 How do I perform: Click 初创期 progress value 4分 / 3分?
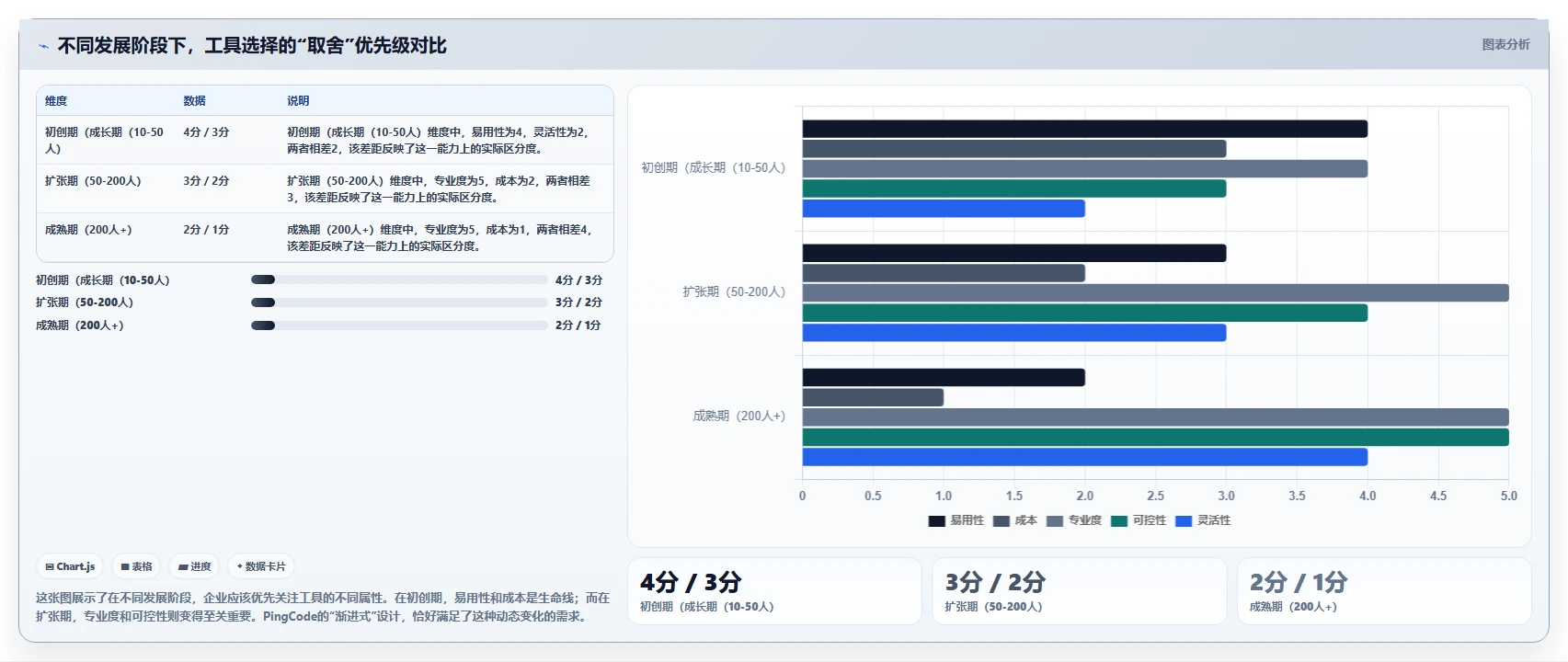[x=578, y=280]
